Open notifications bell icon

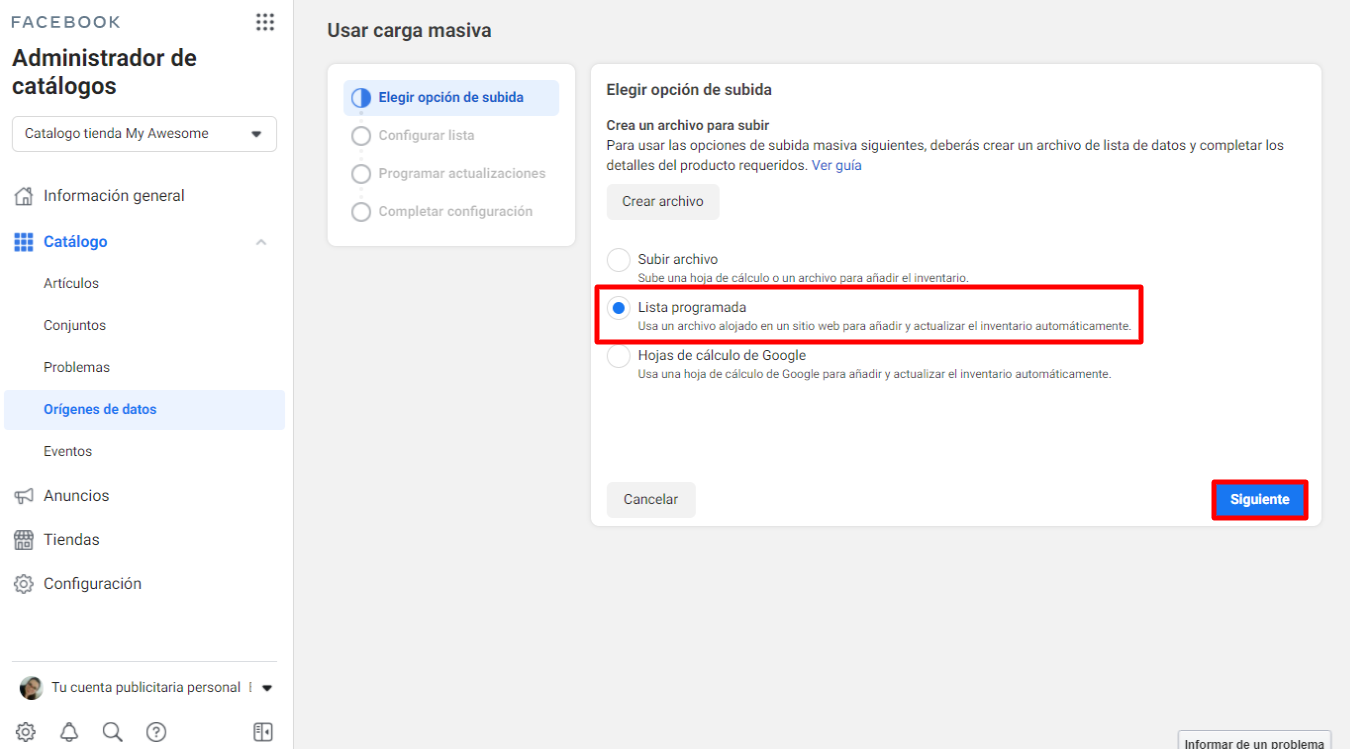point(69,732)
